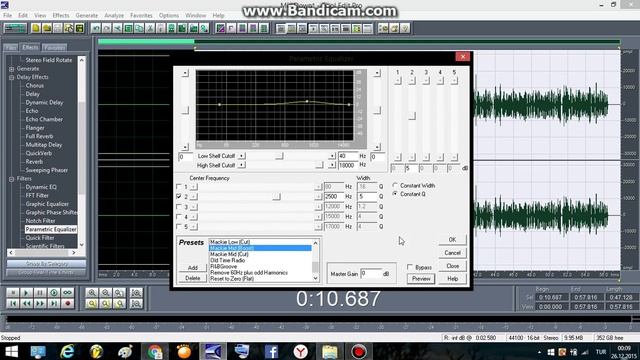This screenshot has width=640, height=360.
Task: Enable band 4 center frequency checkbox
Action: click(x=179, y=217)
